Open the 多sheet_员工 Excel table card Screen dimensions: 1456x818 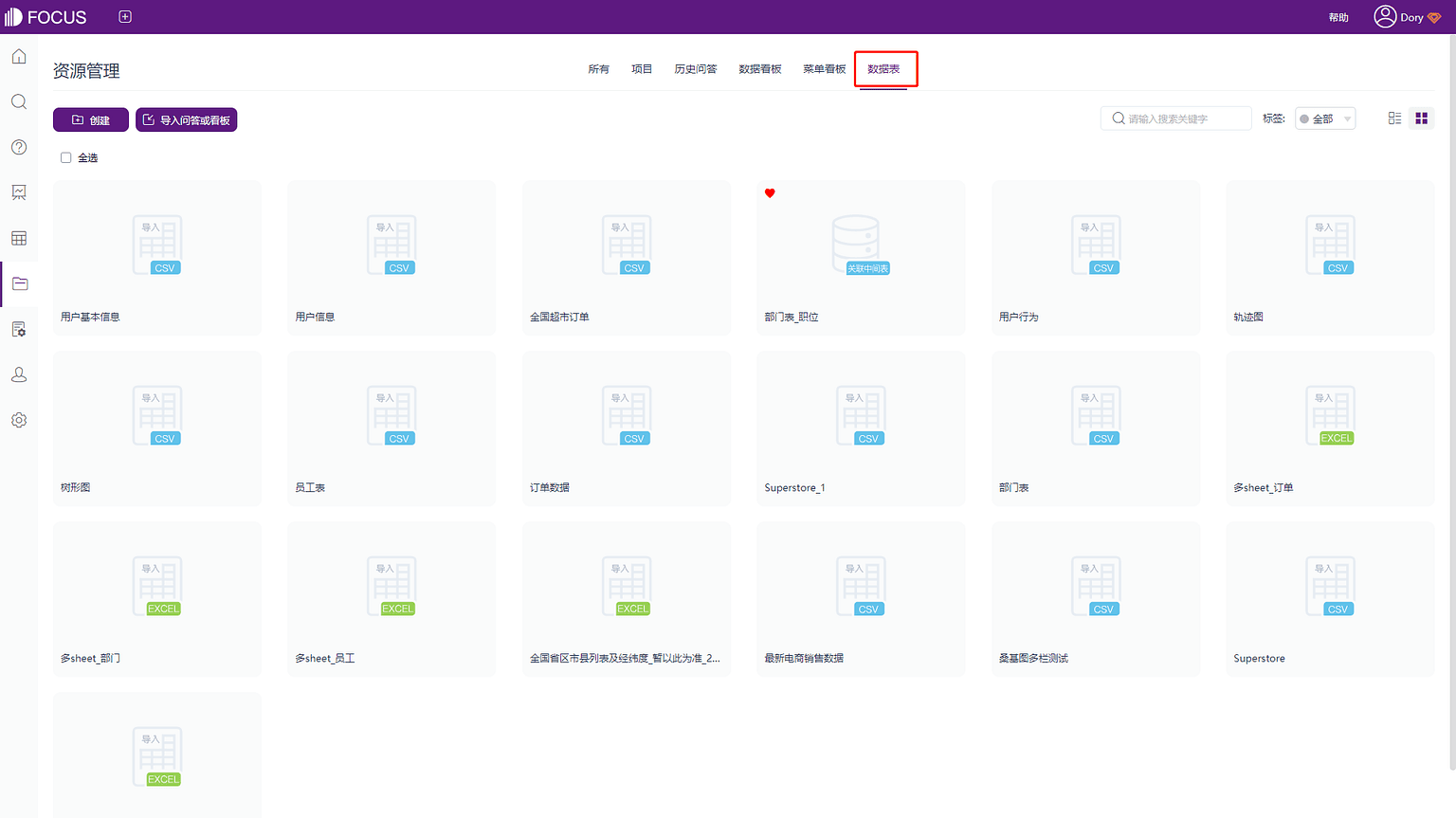point(391,599)
